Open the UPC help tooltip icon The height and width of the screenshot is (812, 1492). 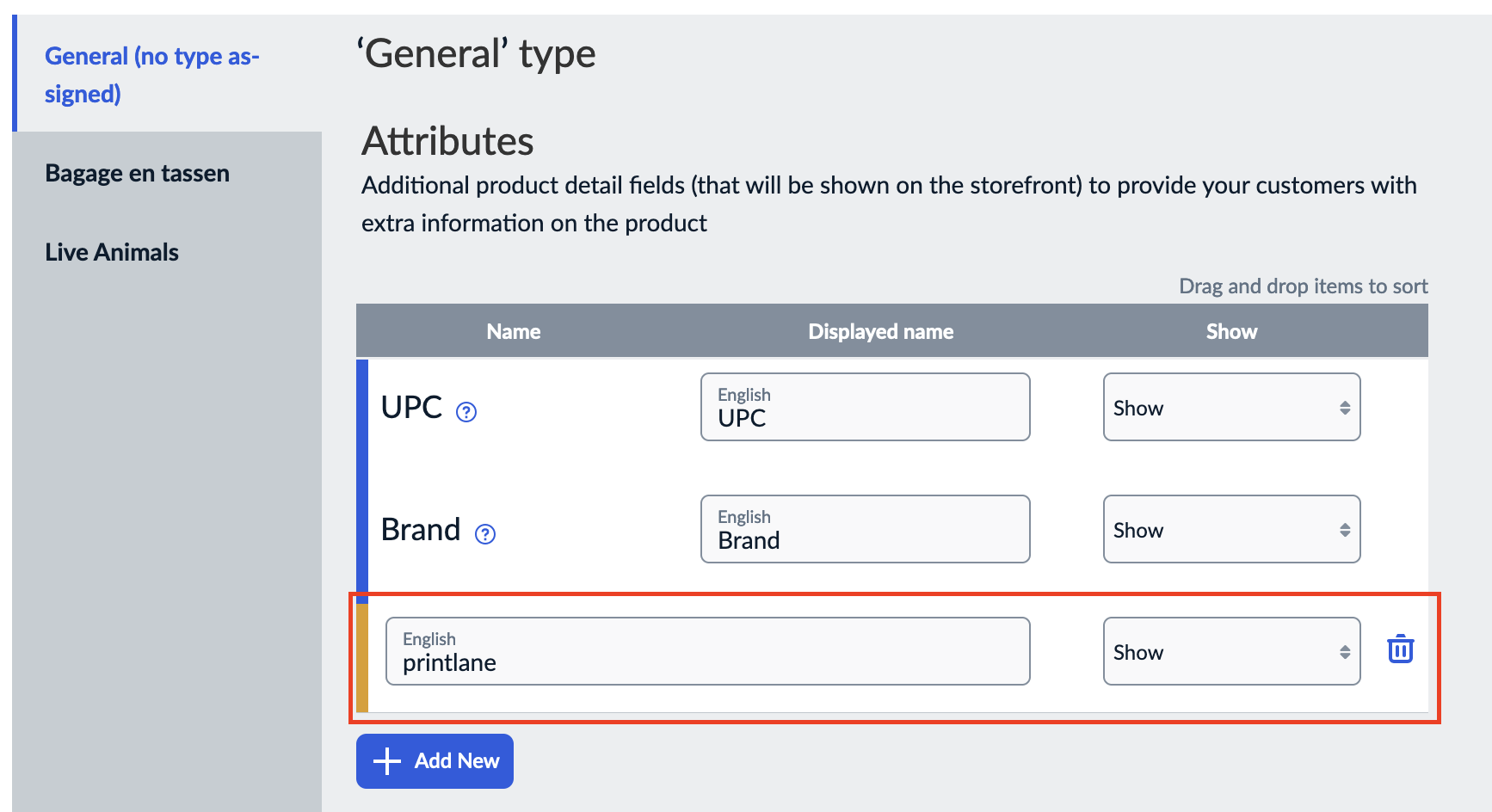tap(465, 413)
